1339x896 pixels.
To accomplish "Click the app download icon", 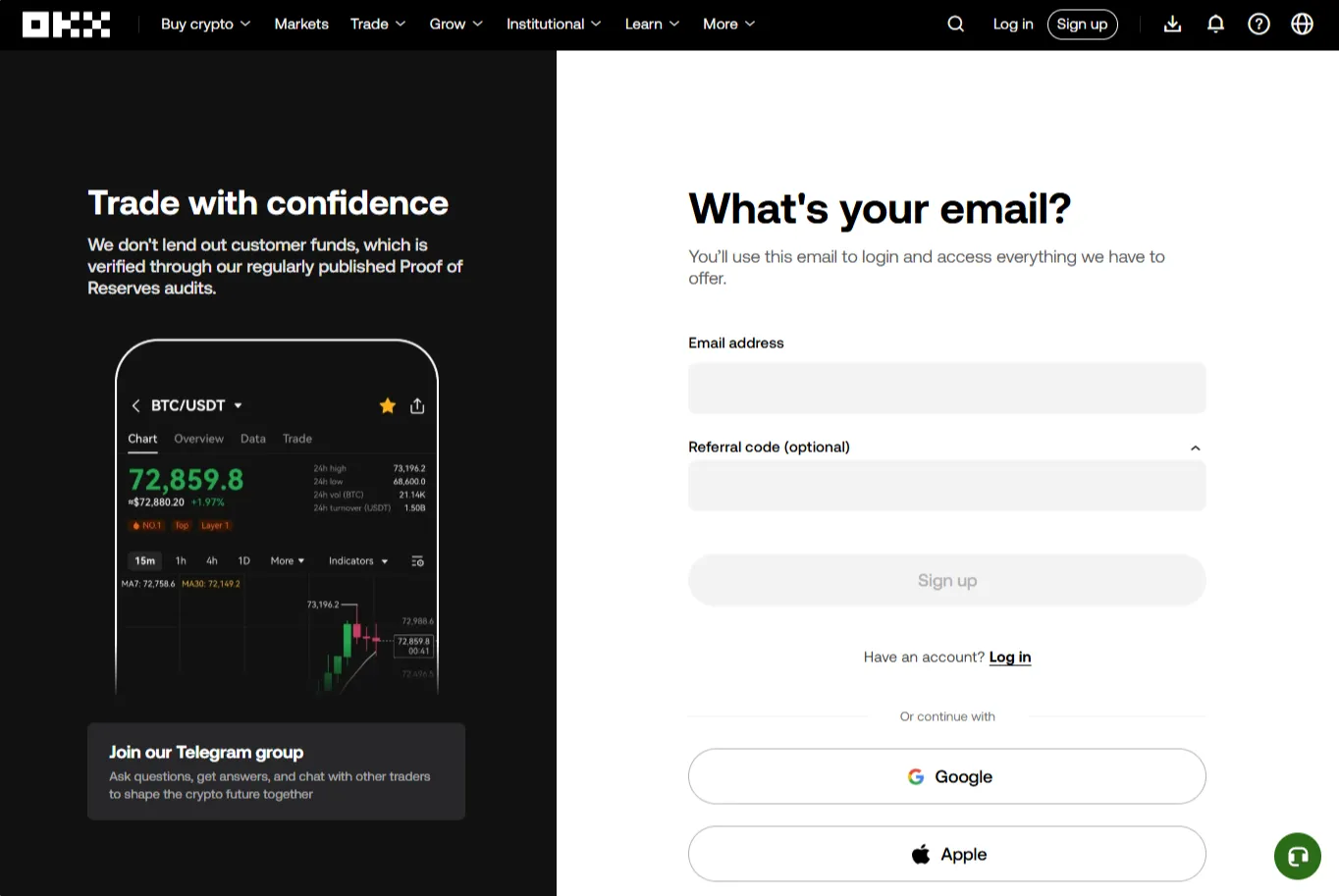I will click(1172, 24).
